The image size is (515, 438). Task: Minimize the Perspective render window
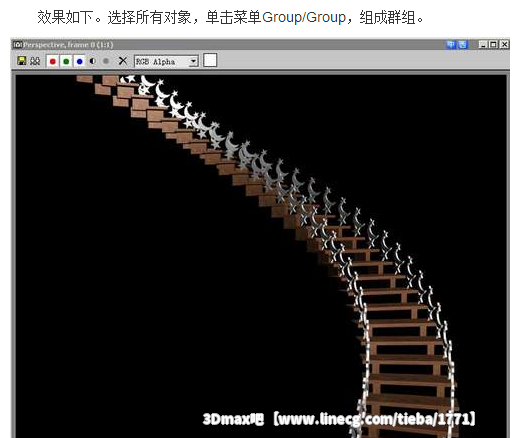point(483,44)
